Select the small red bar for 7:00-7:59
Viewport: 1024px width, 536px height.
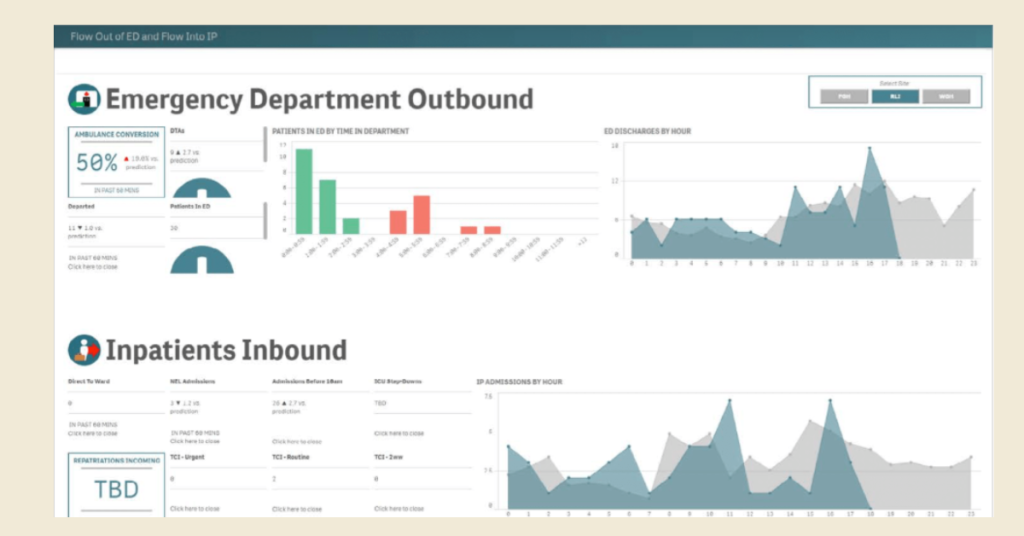(469, 230)
